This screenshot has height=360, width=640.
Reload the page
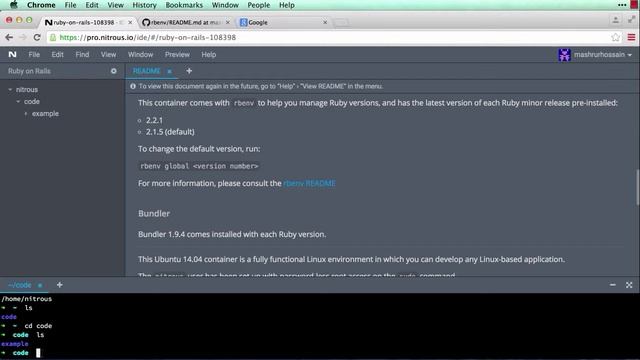coord(37,38)
